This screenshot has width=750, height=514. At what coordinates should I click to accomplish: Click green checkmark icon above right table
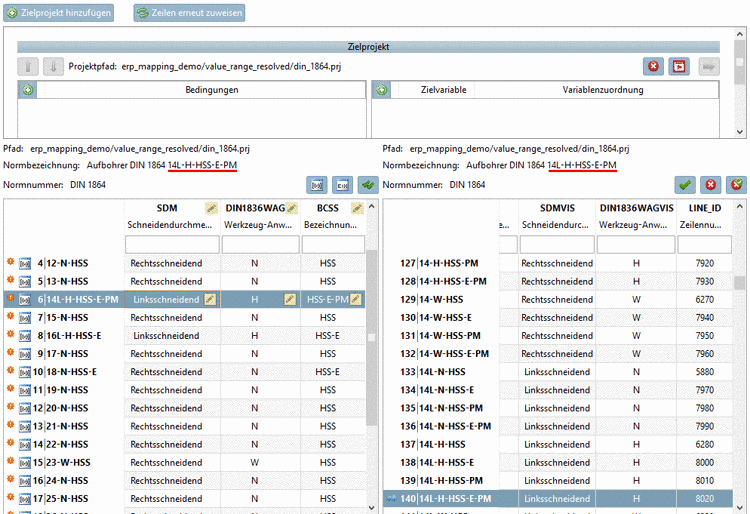(x=685, y=185)
